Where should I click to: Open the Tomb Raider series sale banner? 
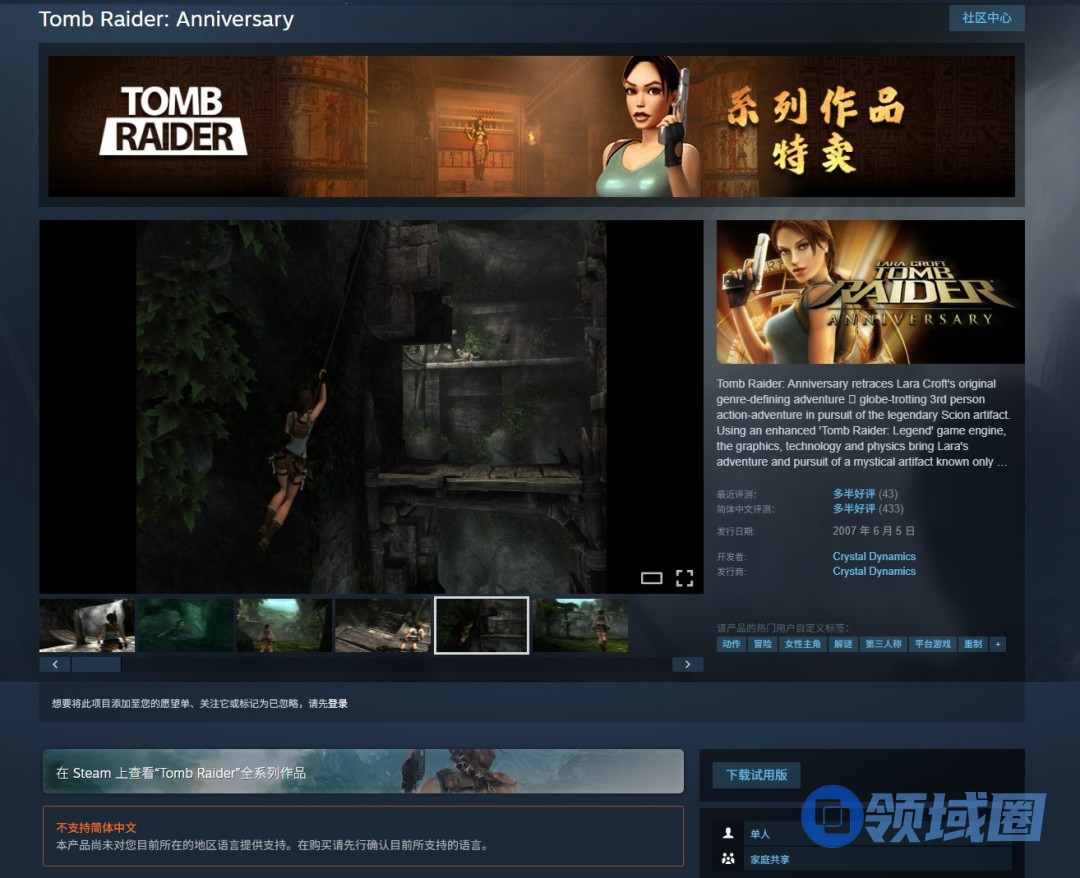531,126
